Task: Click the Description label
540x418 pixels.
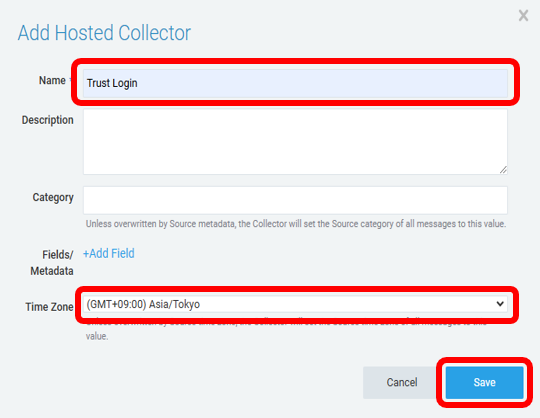Action: 48,120
